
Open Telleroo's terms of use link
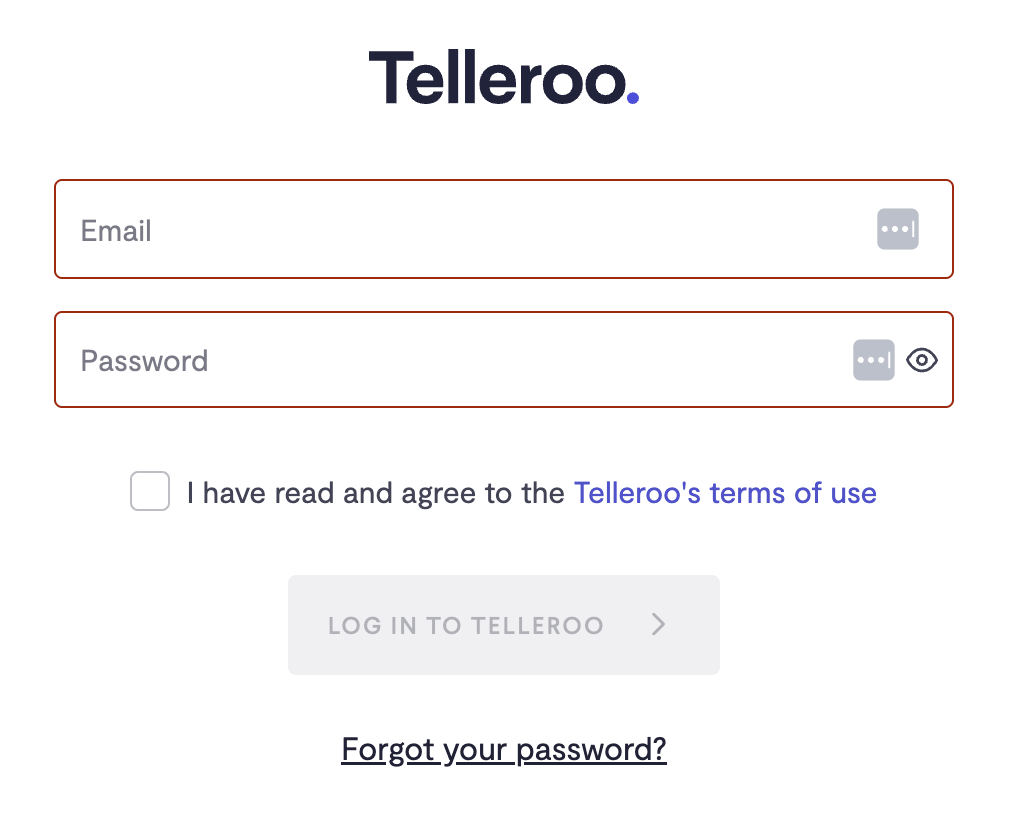pyautogui.click(x=725, y=493)
